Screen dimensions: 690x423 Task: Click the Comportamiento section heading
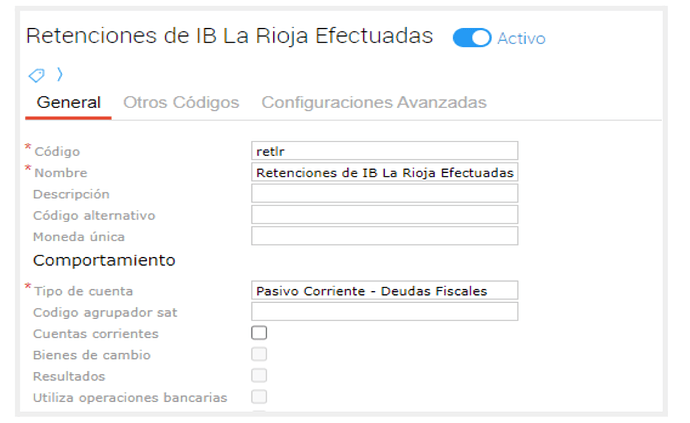tap(104, 261)
